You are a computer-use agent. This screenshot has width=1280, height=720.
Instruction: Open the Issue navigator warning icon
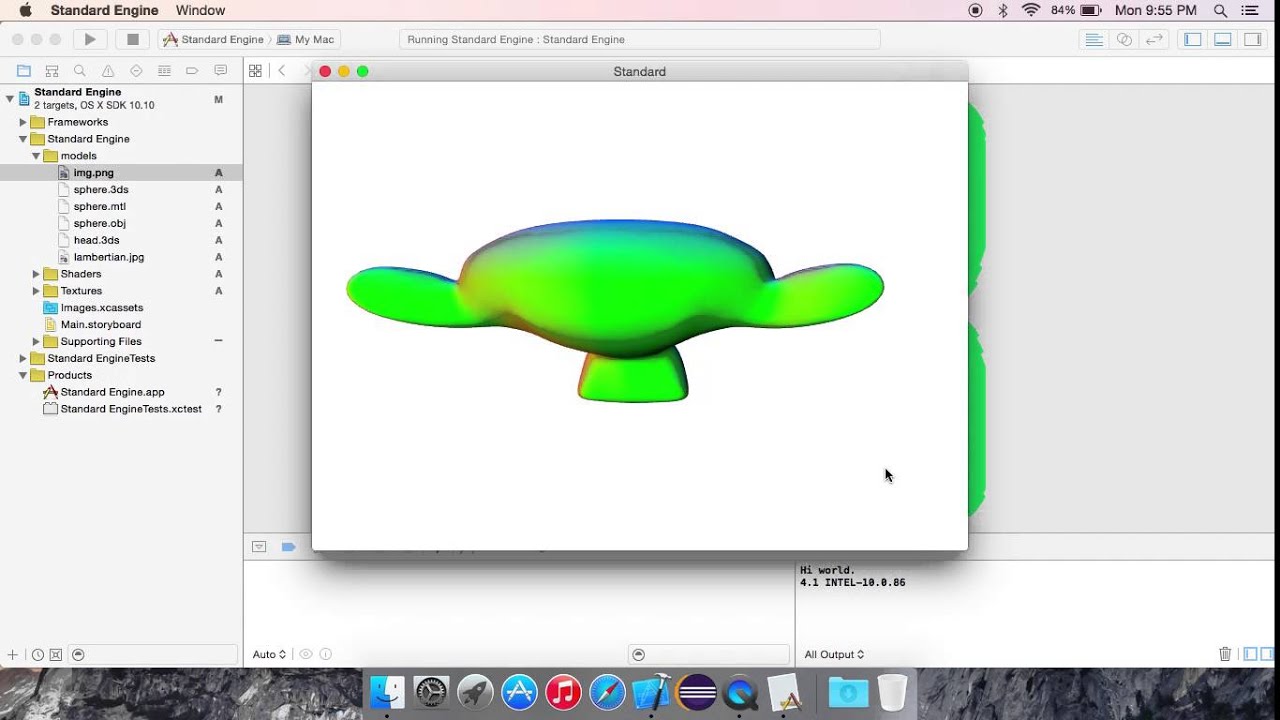(x=108, y=71)
